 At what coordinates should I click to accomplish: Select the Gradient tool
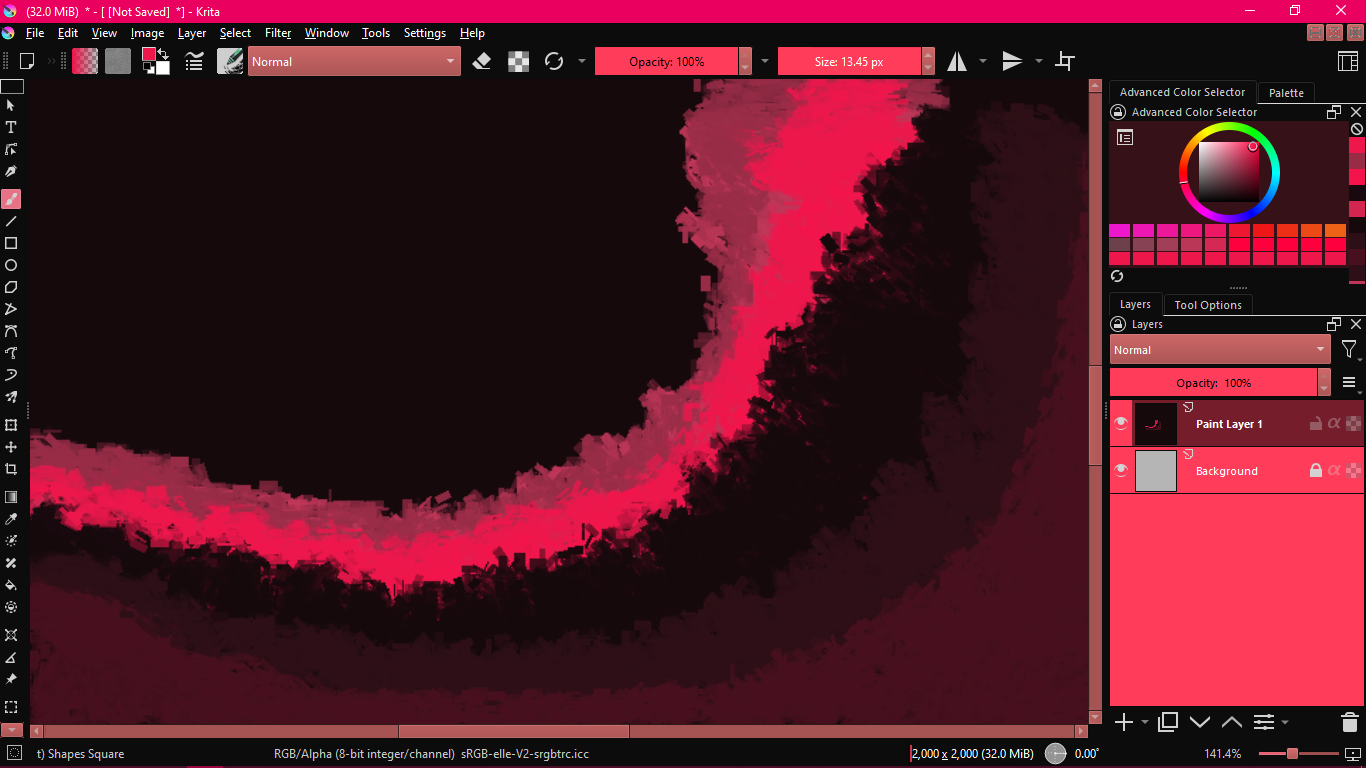click(11, 497)
